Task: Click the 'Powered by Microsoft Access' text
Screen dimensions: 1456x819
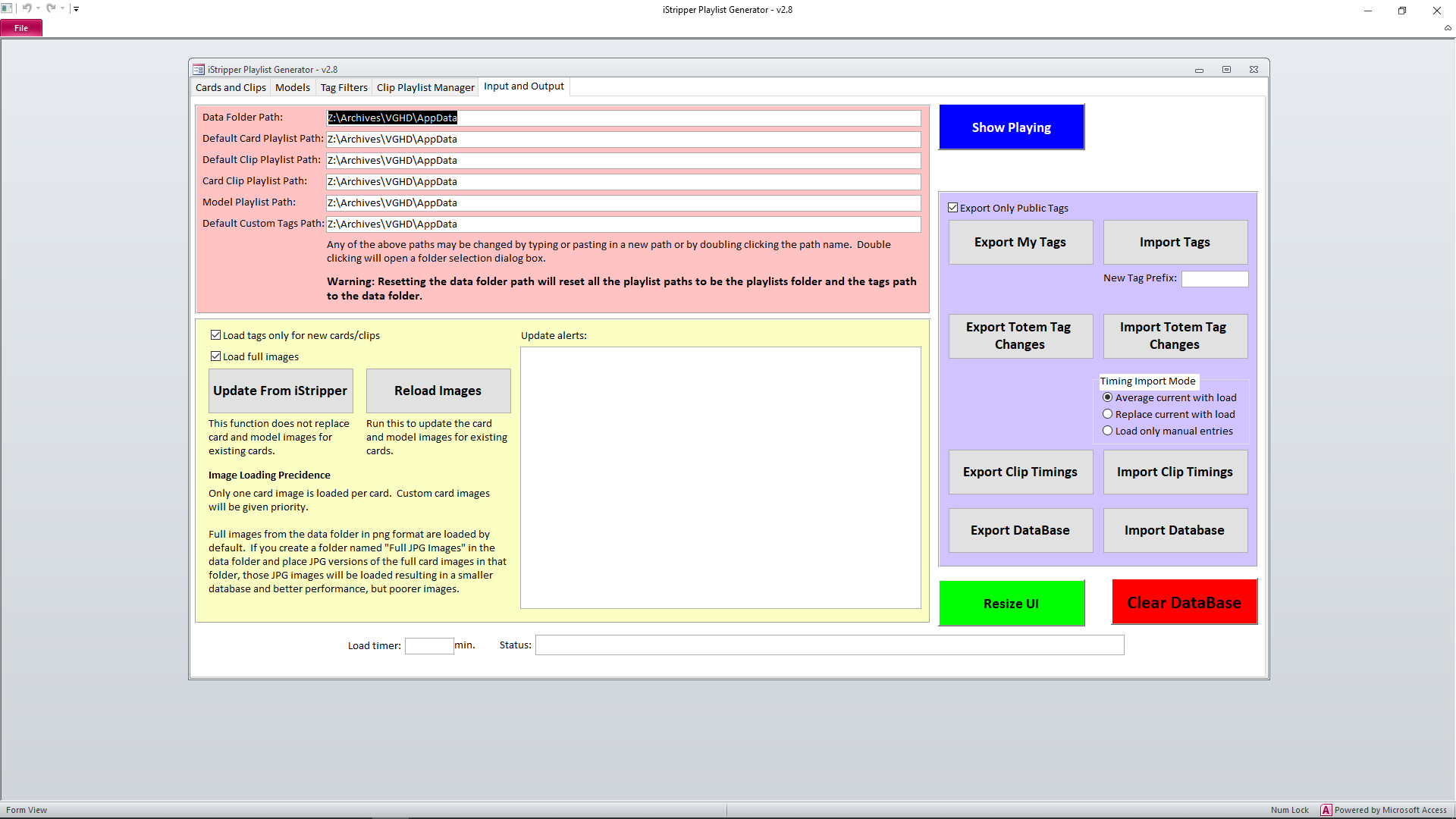Action: (x=1391, y=810)
